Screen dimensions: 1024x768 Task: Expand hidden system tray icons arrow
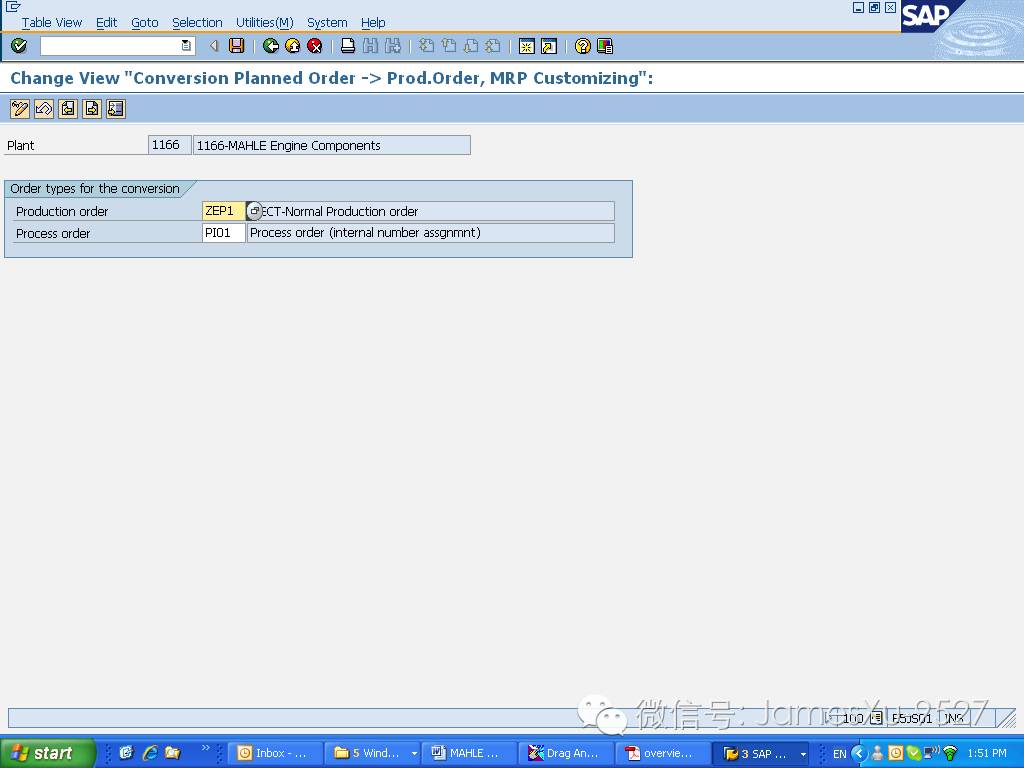859,753
